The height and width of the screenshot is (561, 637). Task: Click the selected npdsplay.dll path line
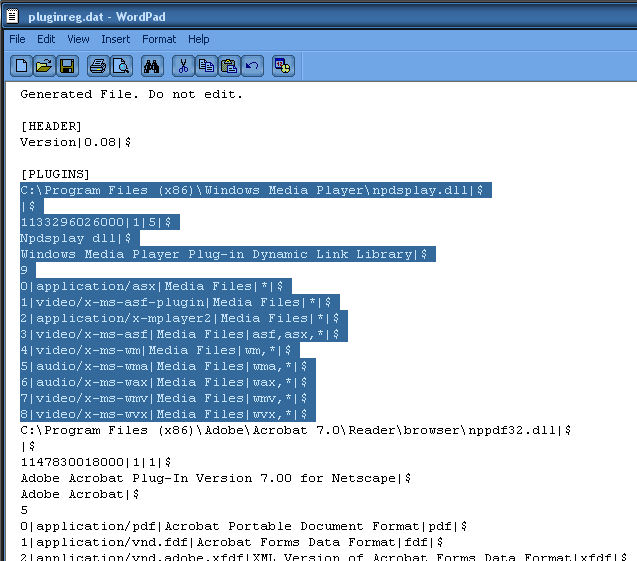(x=252, y=190)
